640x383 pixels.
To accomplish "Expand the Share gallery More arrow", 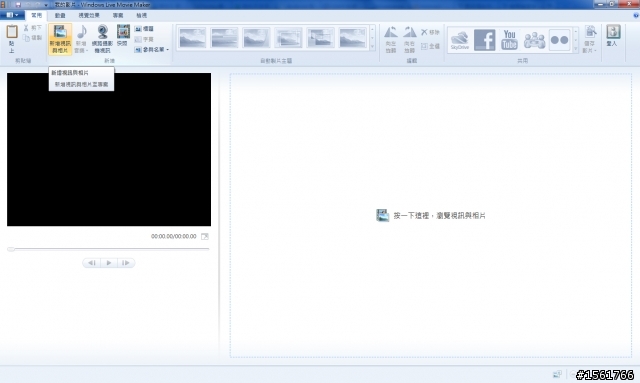I will pos(576,49).
